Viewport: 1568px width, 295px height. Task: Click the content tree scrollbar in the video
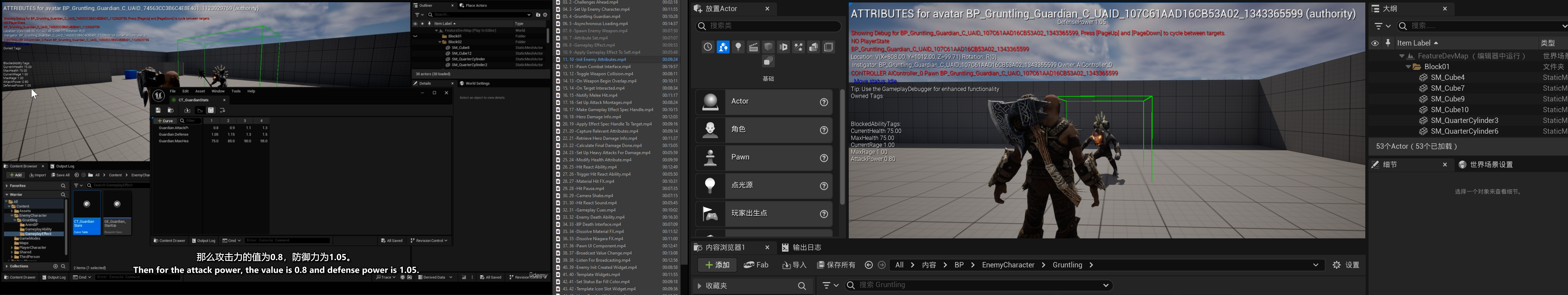pos(66,227)
